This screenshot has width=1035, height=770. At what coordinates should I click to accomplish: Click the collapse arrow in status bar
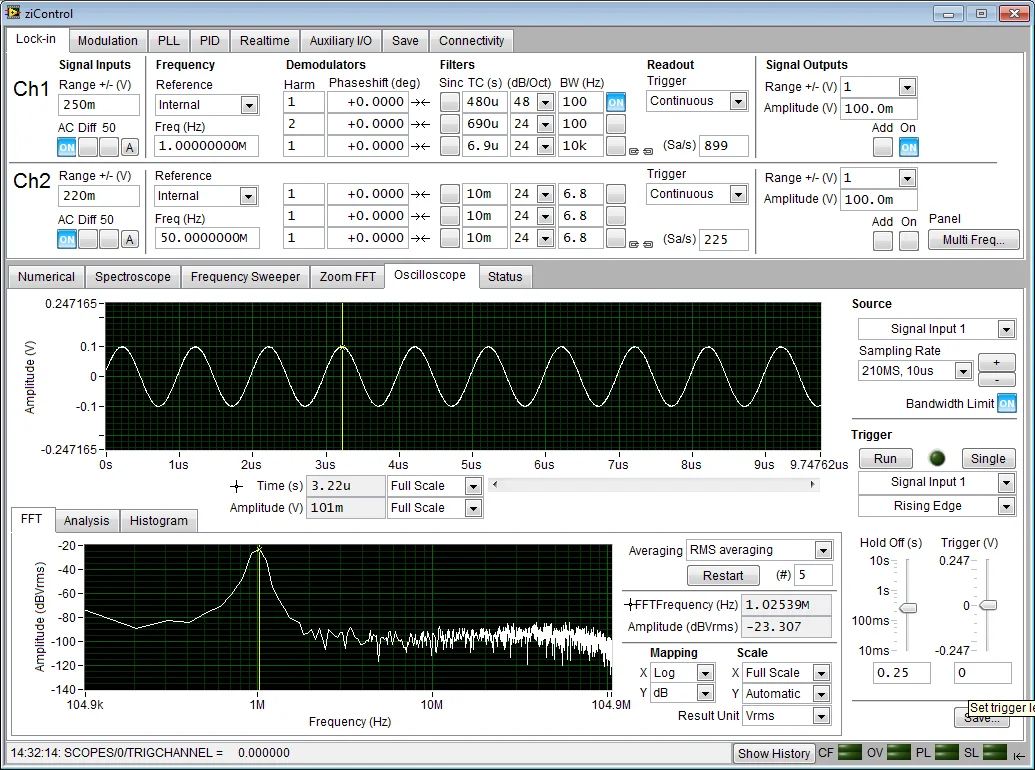[x=1020, y=755]
